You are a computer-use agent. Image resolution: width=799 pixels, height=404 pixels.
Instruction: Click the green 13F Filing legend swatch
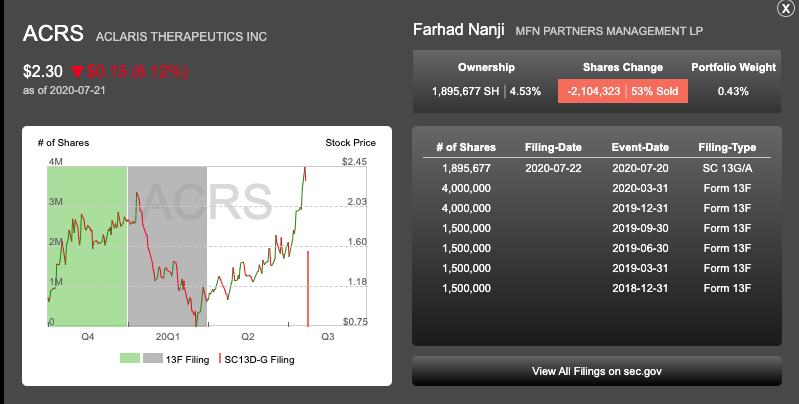click(x=130, y=358)
